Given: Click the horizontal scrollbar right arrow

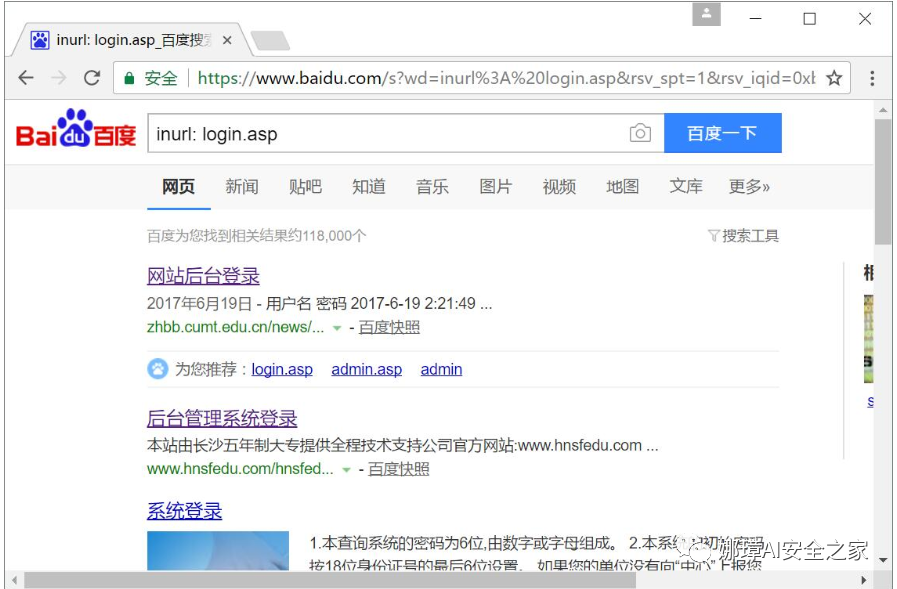Looking at the screenshot, I should point(864,580).
